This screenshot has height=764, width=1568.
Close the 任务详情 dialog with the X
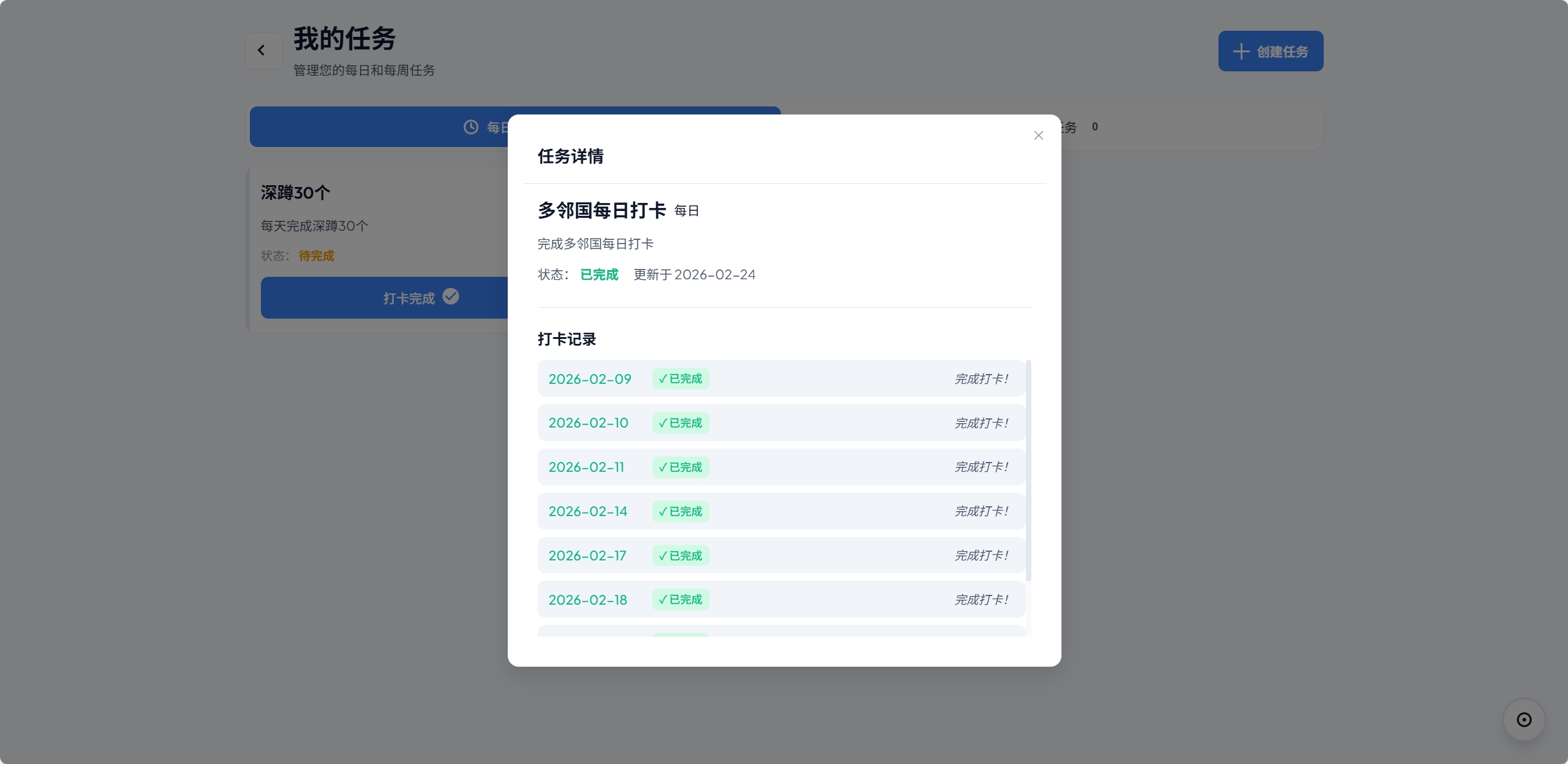pyautogui.click(x=1038, y=135)
